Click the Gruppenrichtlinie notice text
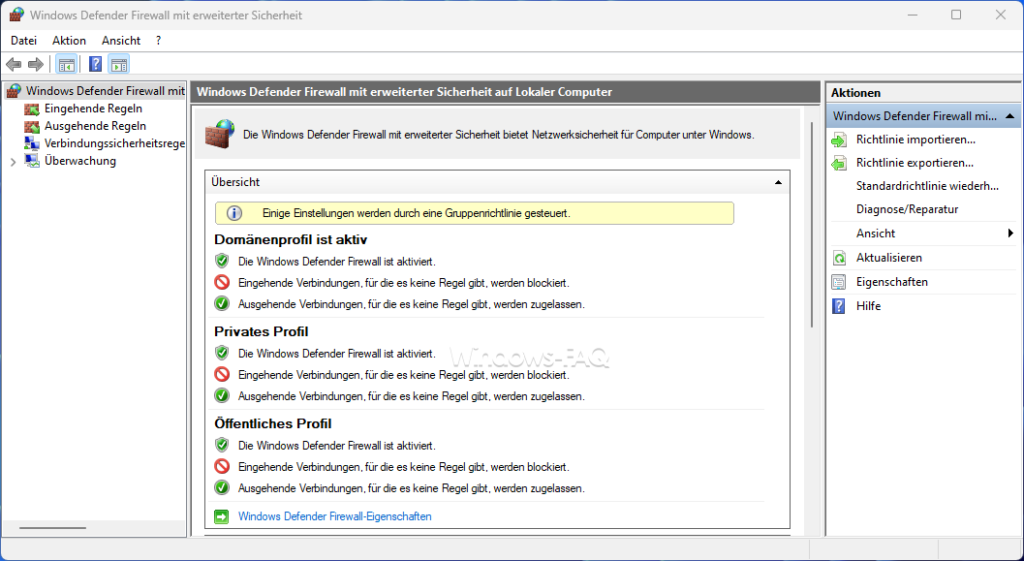1024x561 pixels. (x=416, y=214)
